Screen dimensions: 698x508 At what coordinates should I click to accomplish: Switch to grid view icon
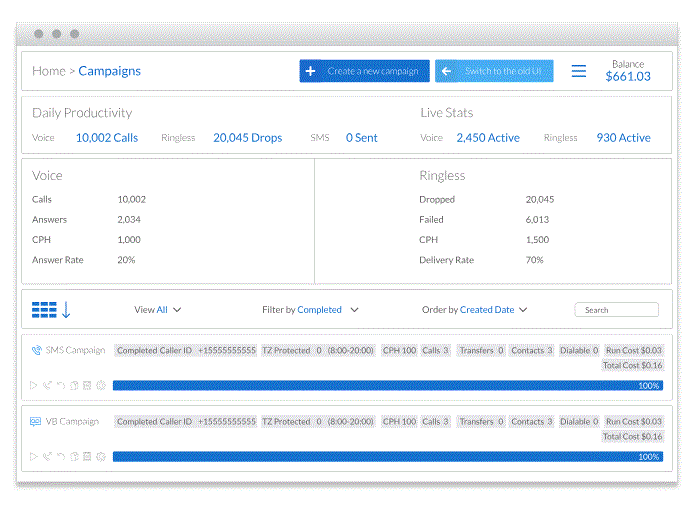44,310
